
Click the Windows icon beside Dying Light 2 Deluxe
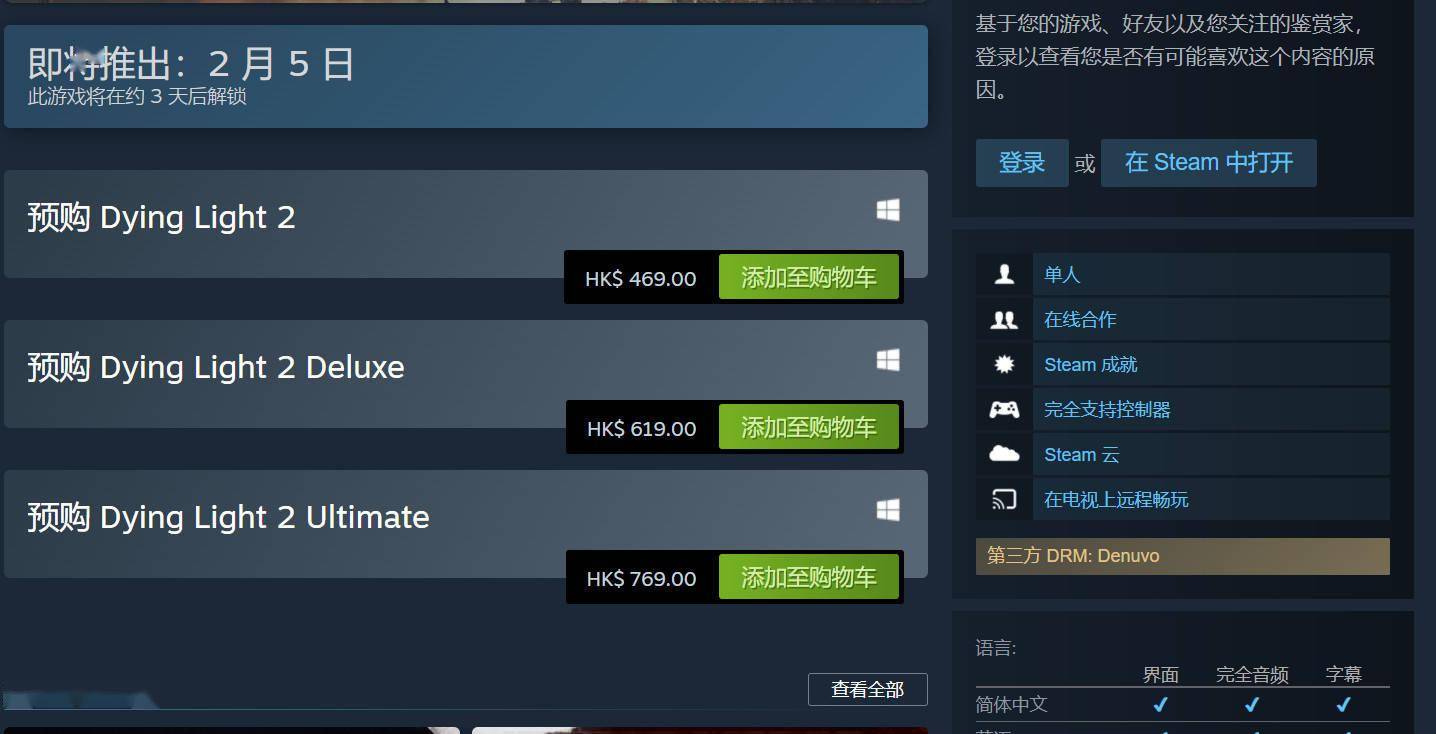888,360
